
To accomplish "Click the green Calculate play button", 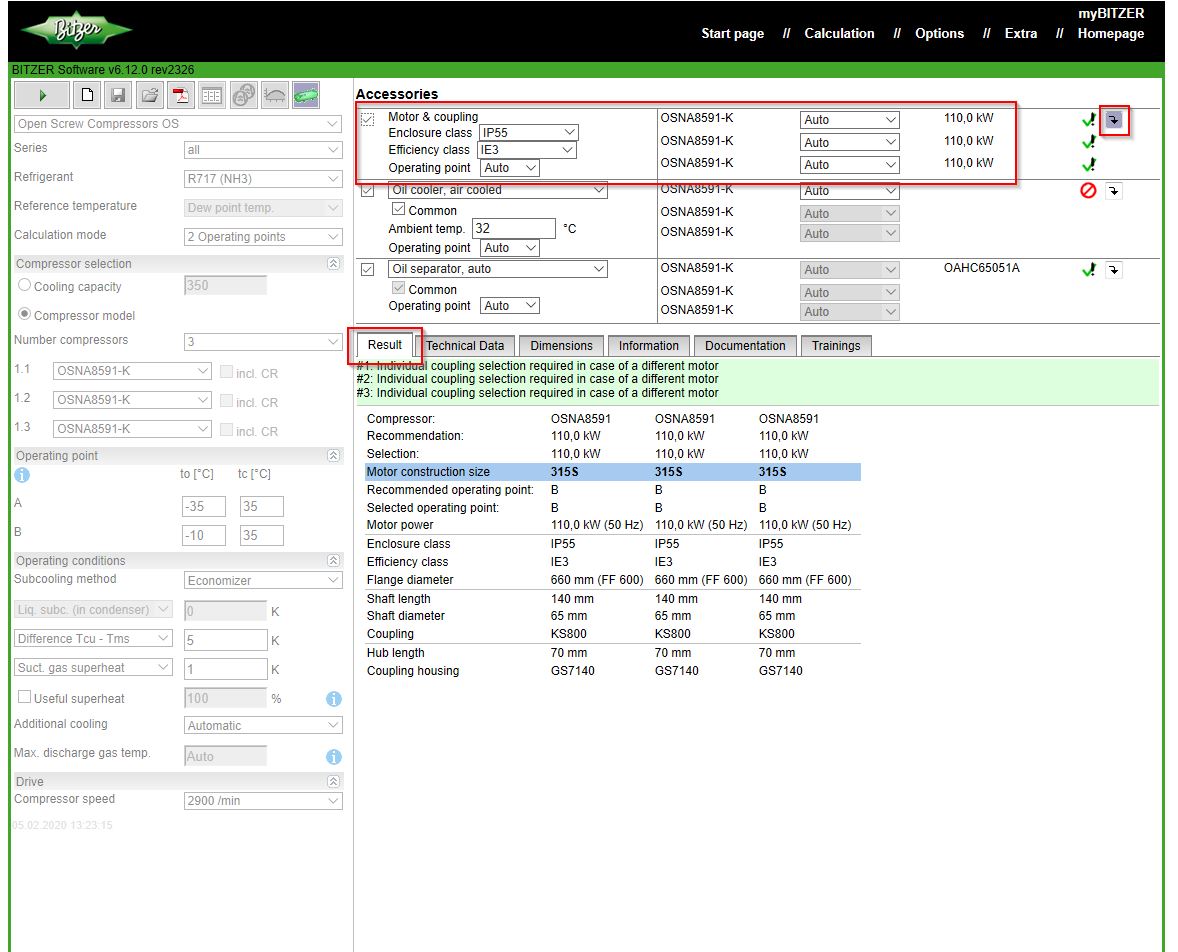I will 42,95.
